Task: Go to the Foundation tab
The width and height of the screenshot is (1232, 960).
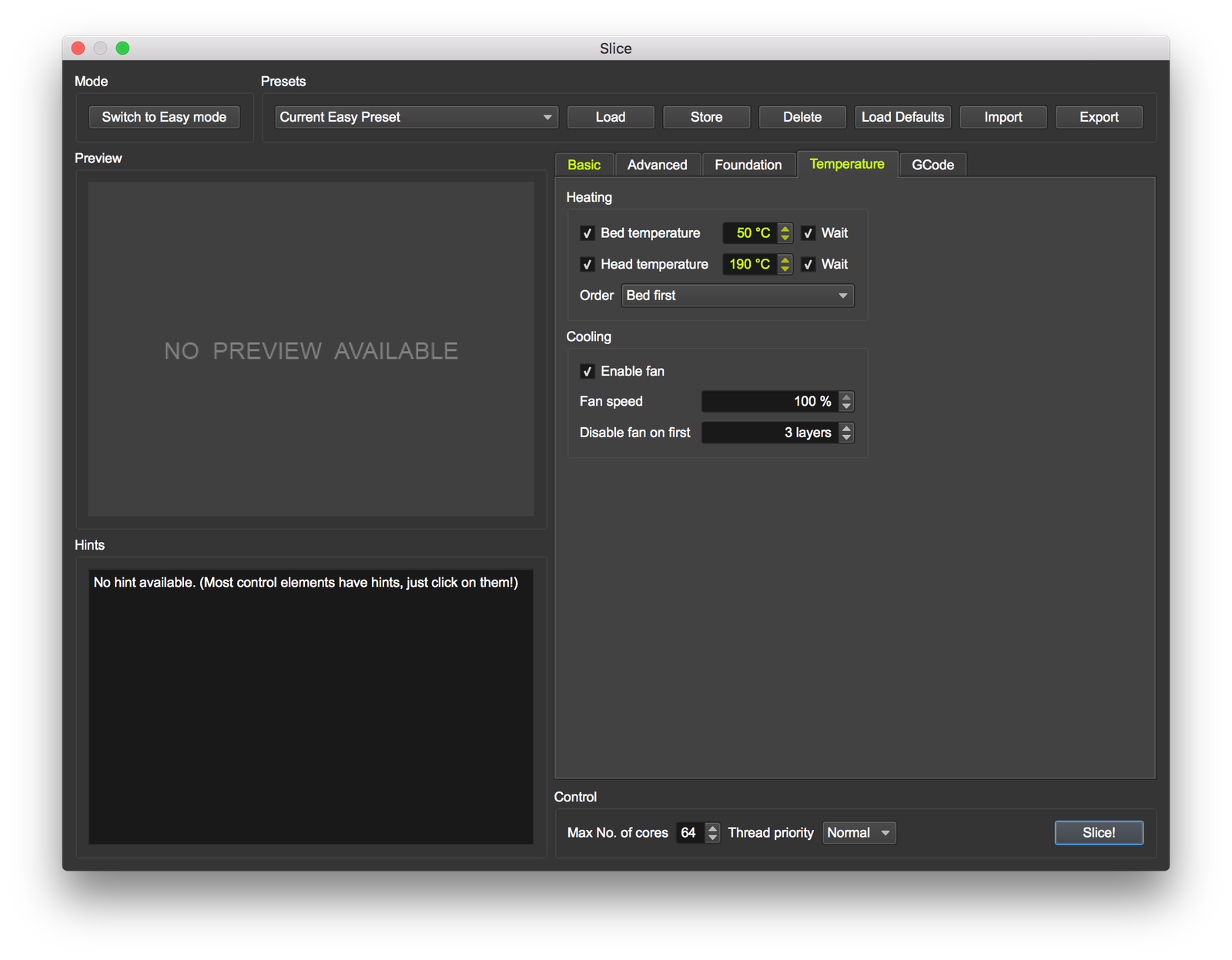Action: click(748, 165)
